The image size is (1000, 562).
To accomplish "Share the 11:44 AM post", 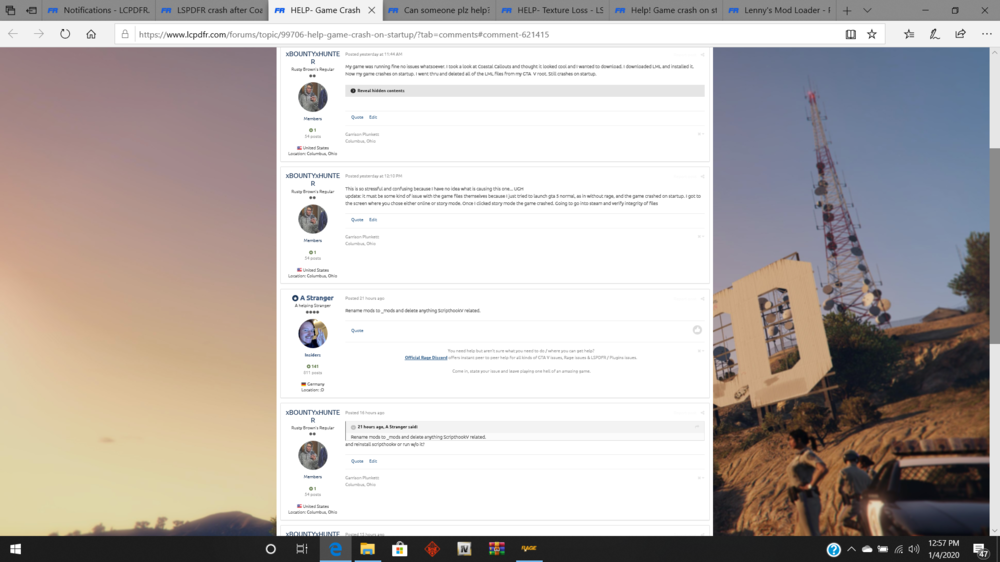I will point(702,54).
